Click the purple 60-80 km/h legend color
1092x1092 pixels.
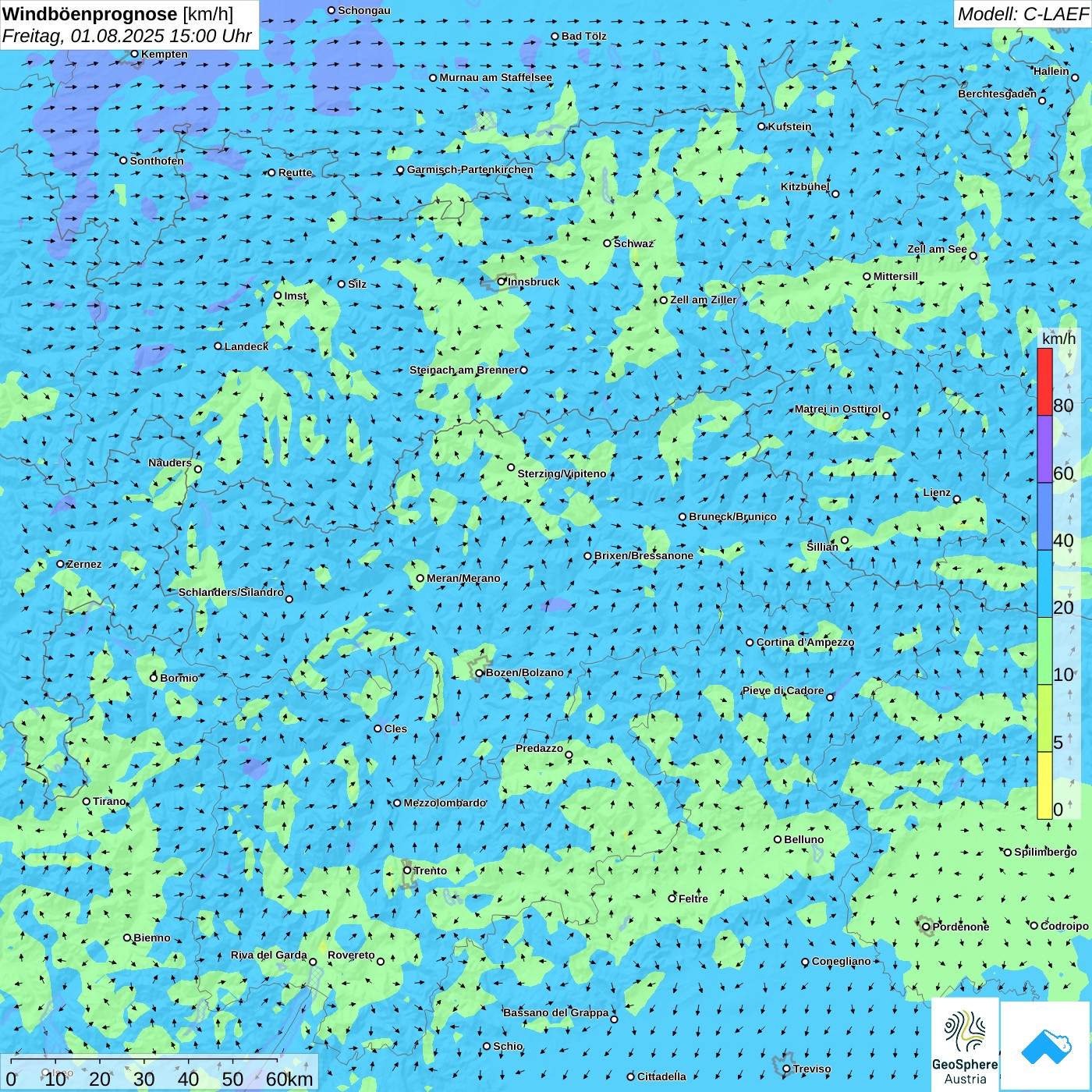[x=1044, y=448]
